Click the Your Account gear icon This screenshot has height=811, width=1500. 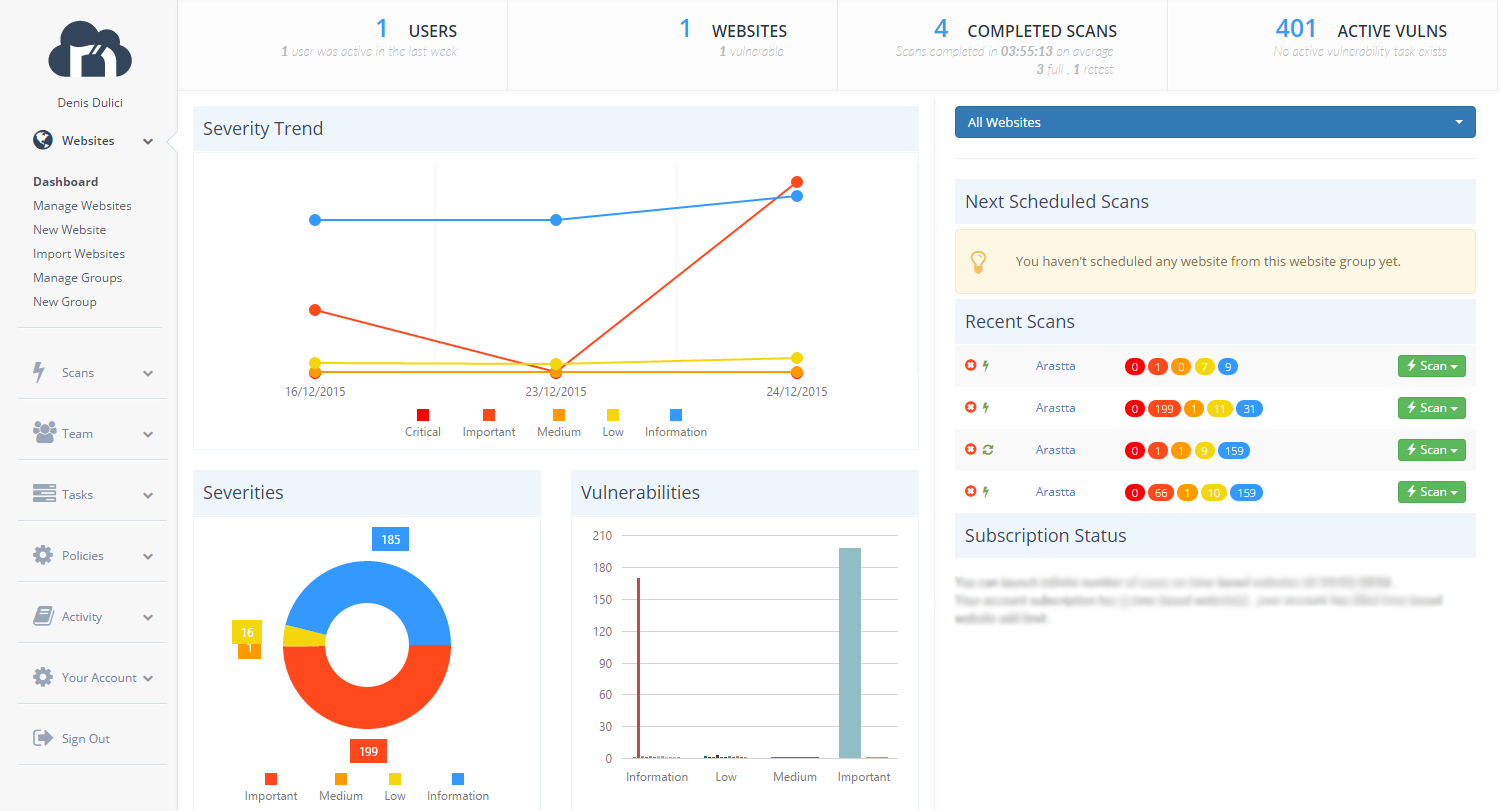[x=43, y=677]
